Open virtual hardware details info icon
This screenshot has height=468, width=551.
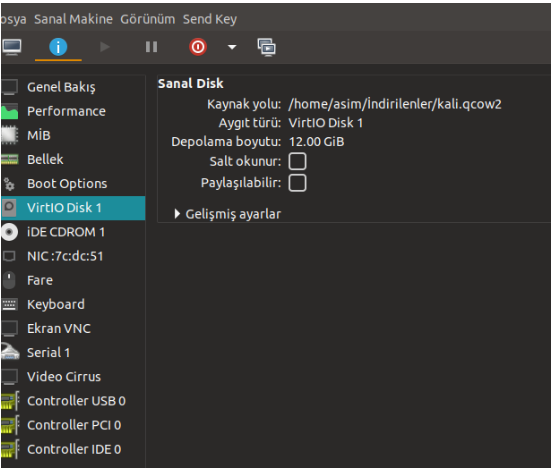(58, 47)
